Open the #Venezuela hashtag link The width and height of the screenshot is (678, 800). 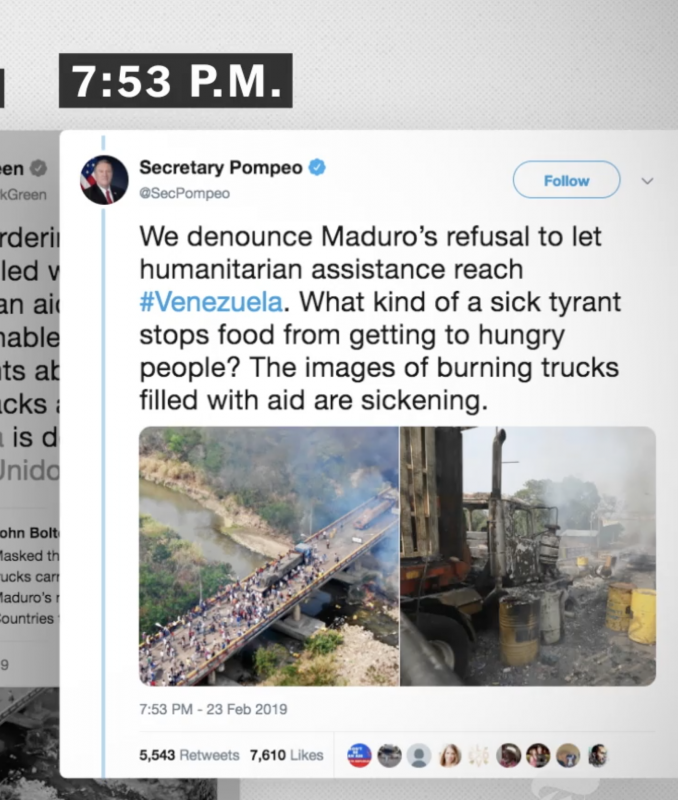coord(211,302)
